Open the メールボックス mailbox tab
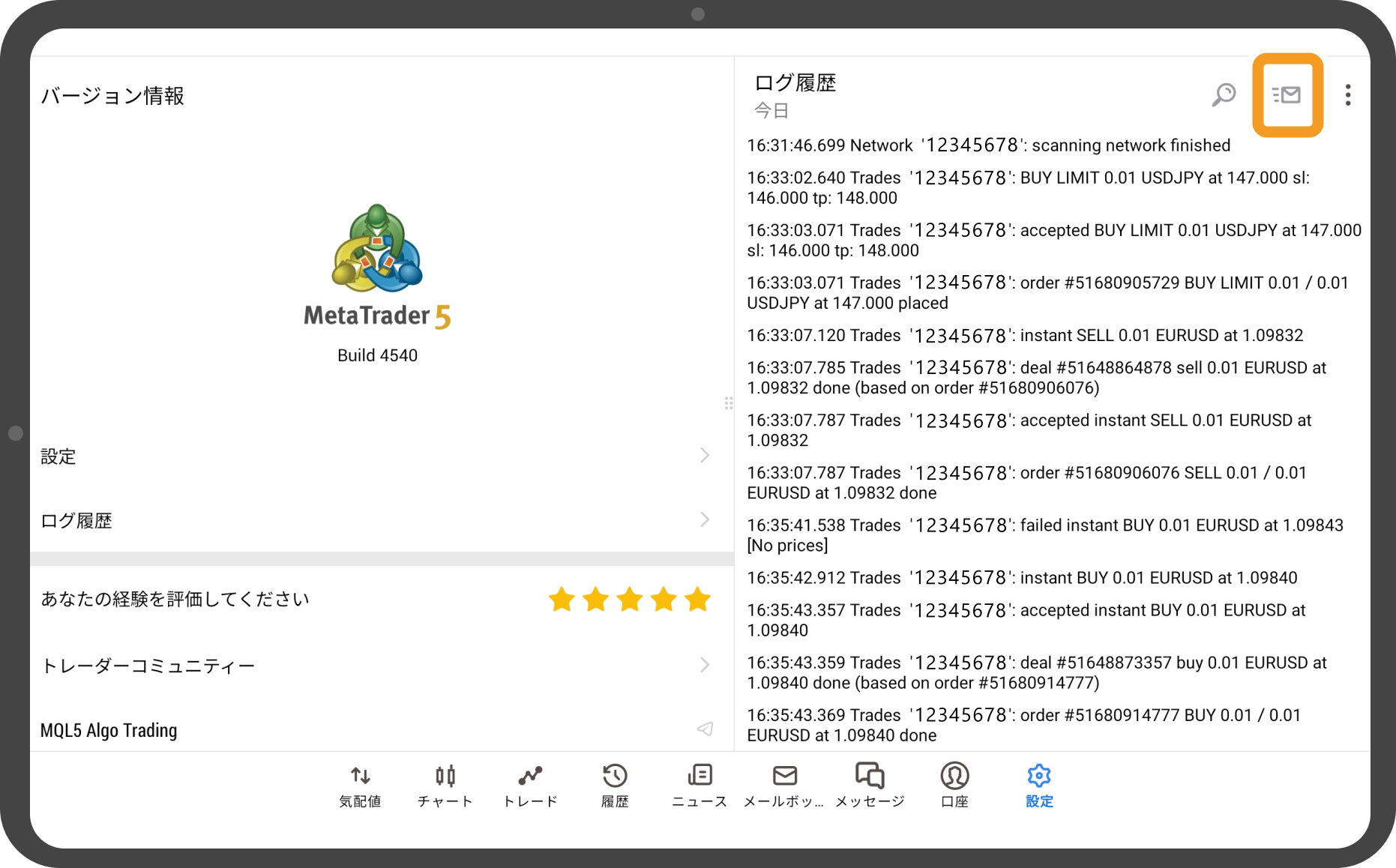 784,786
